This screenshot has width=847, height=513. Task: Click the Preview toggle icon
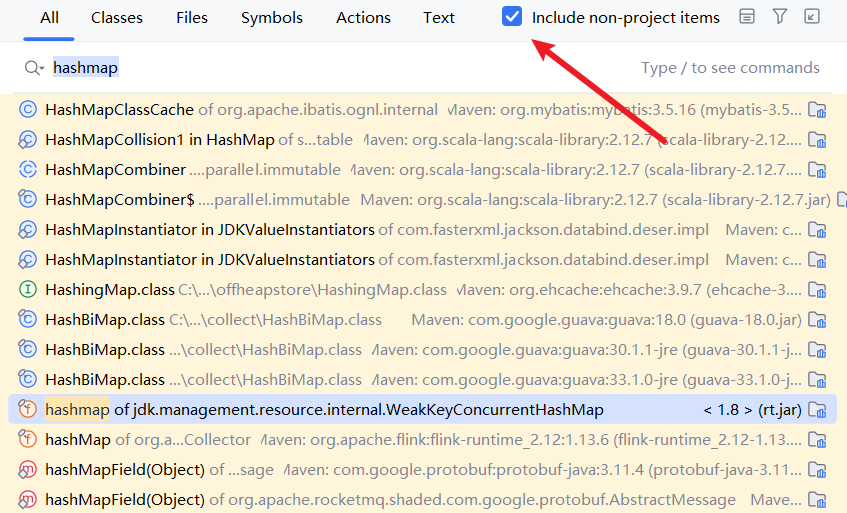[x=746, y=17]
